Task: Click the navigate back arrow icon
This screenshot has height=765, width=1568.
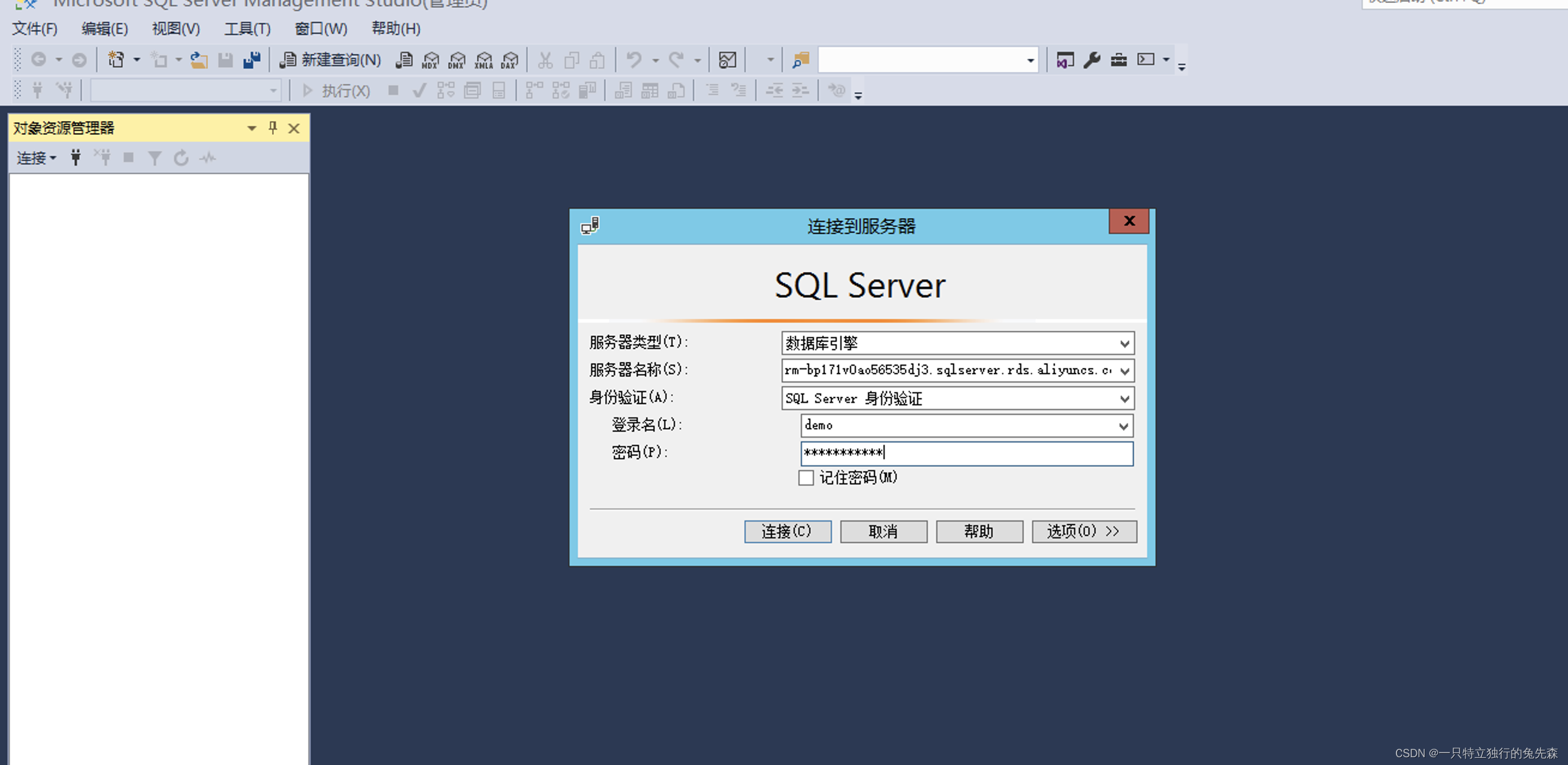Action: (38, 60)
